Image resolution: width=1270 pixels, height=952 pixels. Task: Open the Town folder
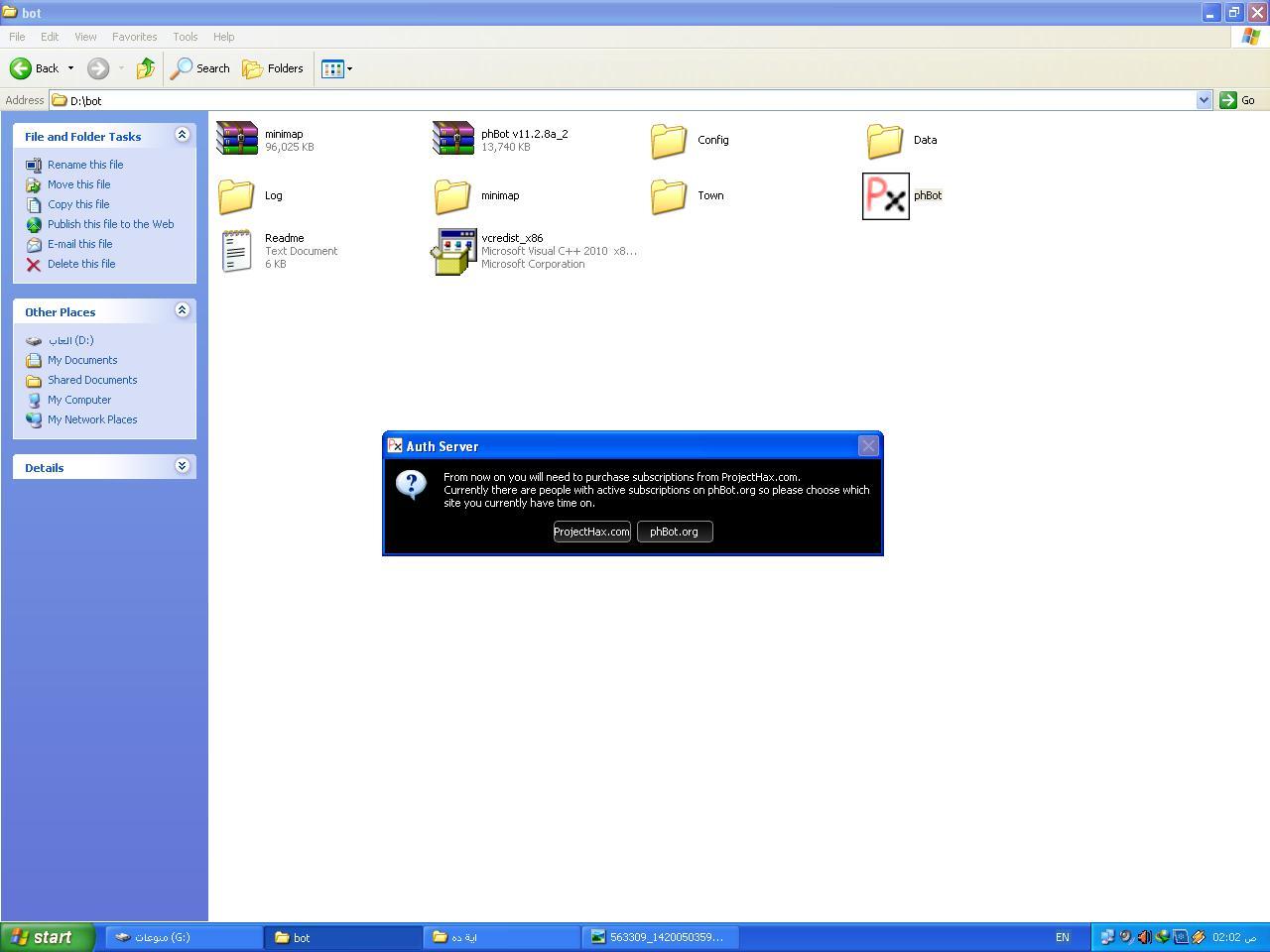tap(669, 195)
